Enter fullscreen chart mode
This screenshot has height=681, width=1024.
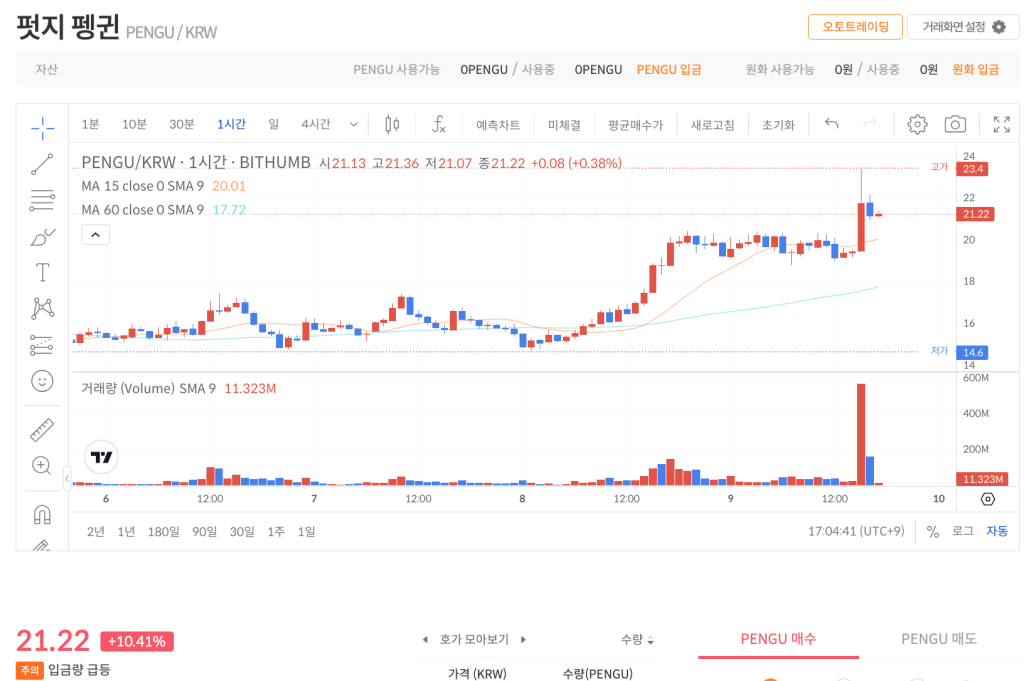pos(1001,124)
